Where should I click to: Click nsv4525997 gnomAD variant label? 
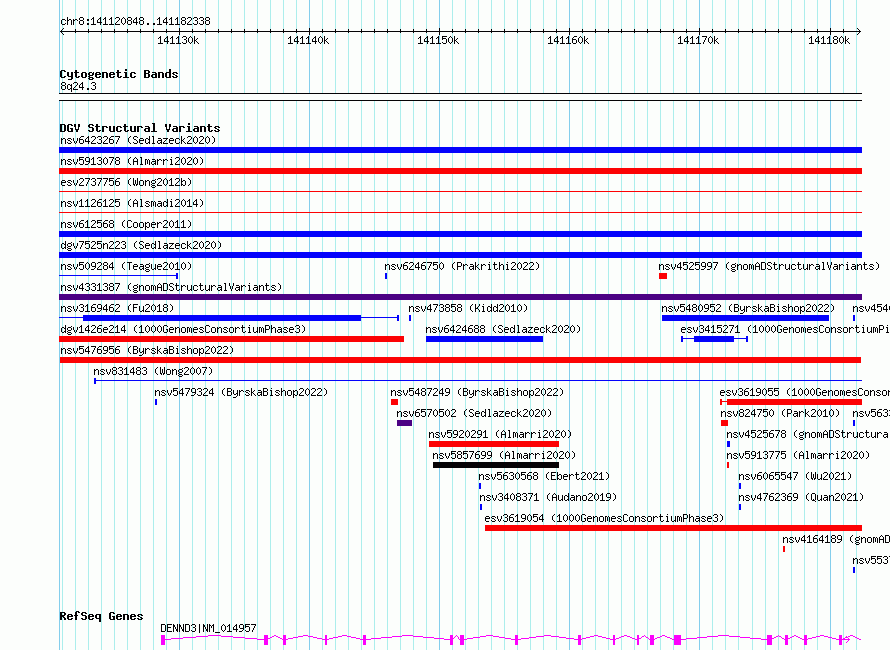[769, 266]
